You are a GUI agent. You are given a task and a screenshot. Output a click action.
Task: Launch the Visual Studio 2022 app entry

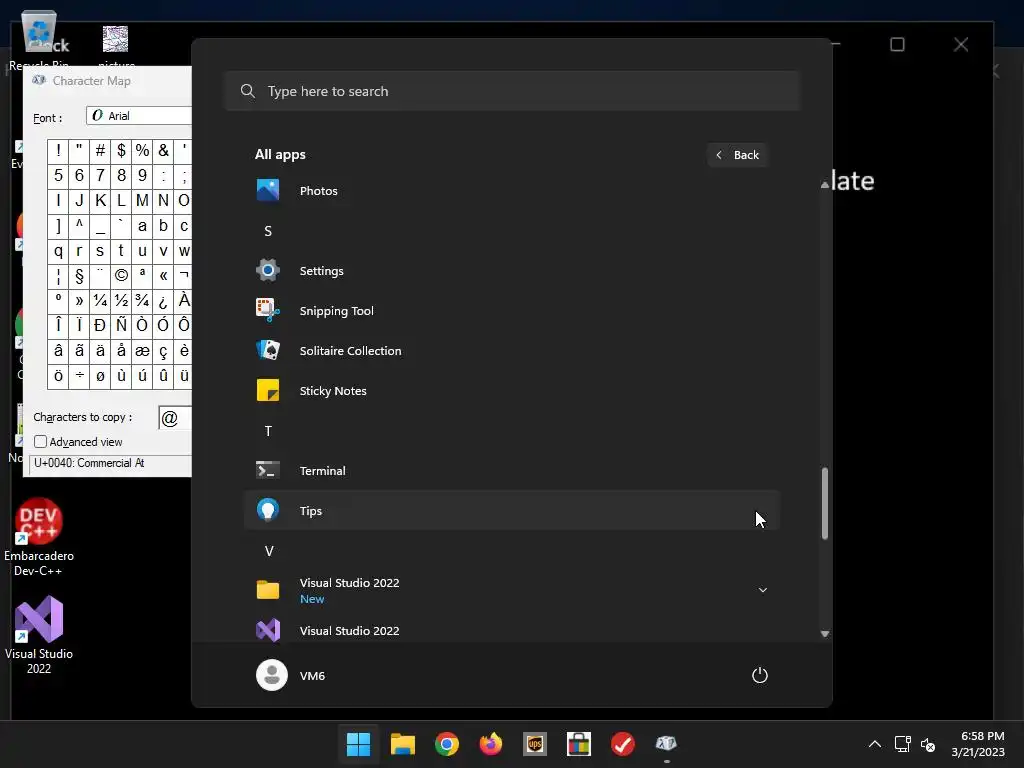point(511,630)
